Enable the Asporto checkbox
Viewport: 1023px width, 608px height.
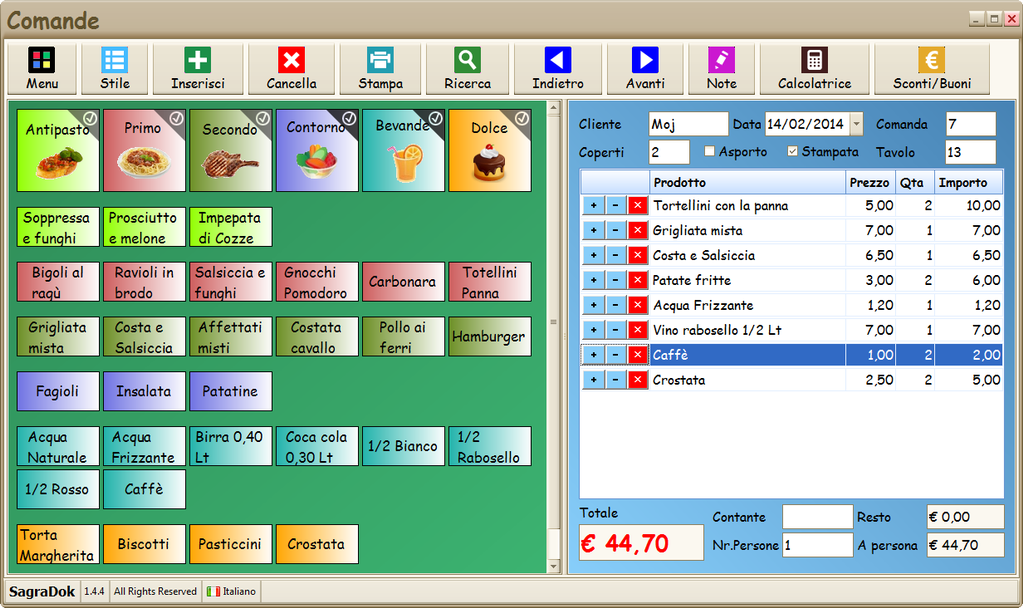click(709, 152)
